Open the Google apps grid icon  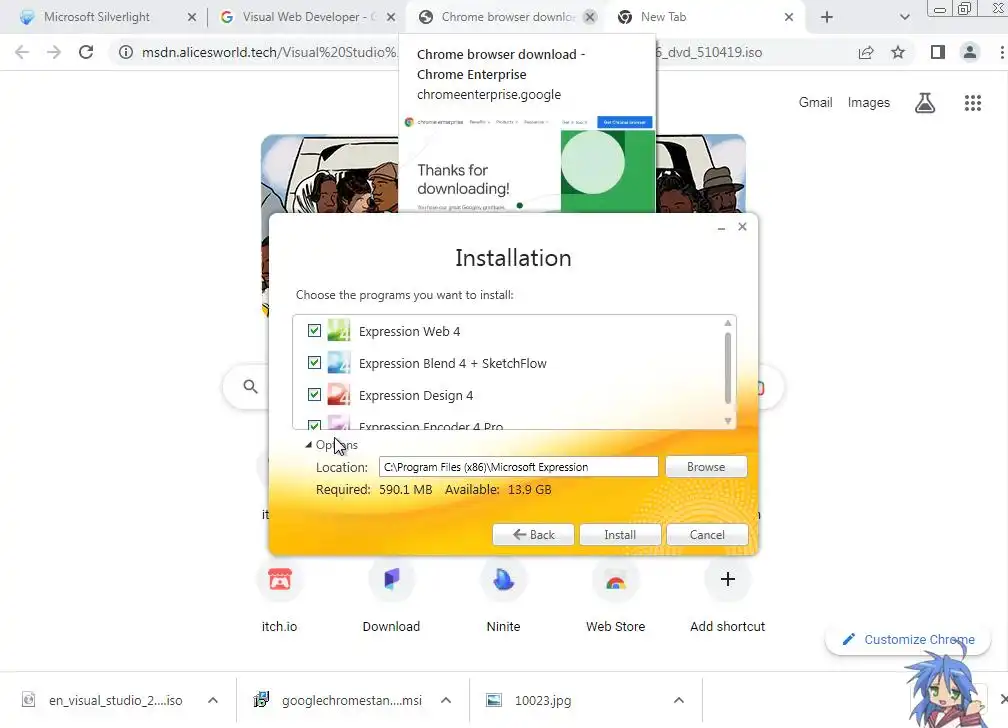click(973, 103)
